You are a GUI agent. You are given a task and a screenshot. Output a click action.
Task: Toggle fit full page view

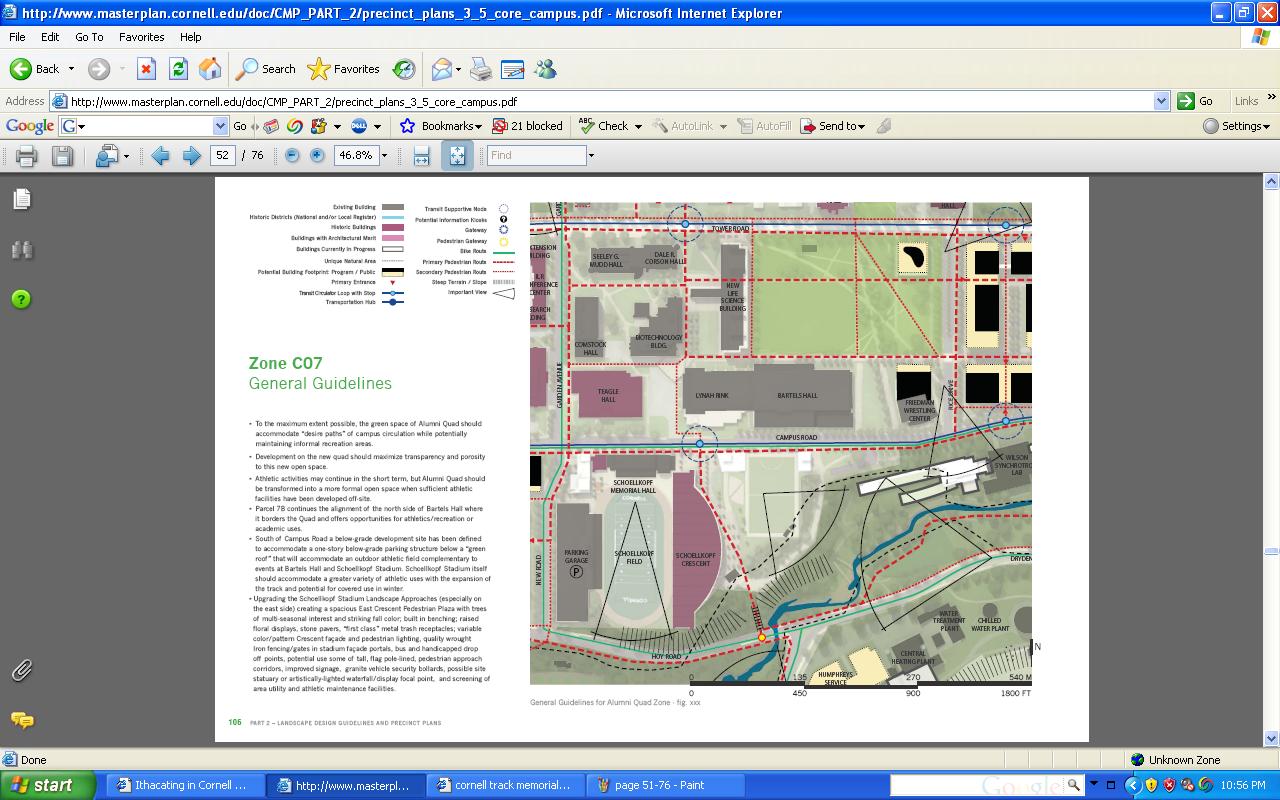pyautogui.click(x=457, y=156)
